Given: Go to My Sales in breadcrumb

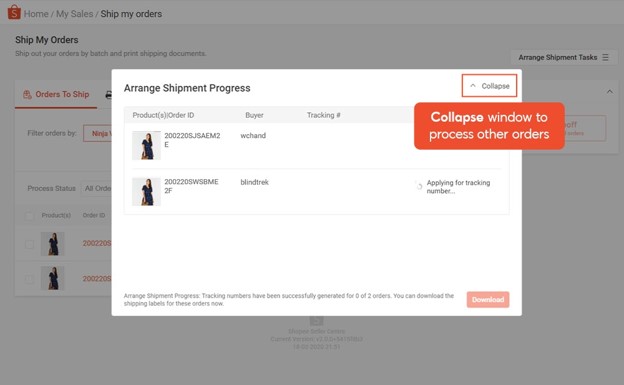Looking at the screenshot, I should (x=74, y=14).
